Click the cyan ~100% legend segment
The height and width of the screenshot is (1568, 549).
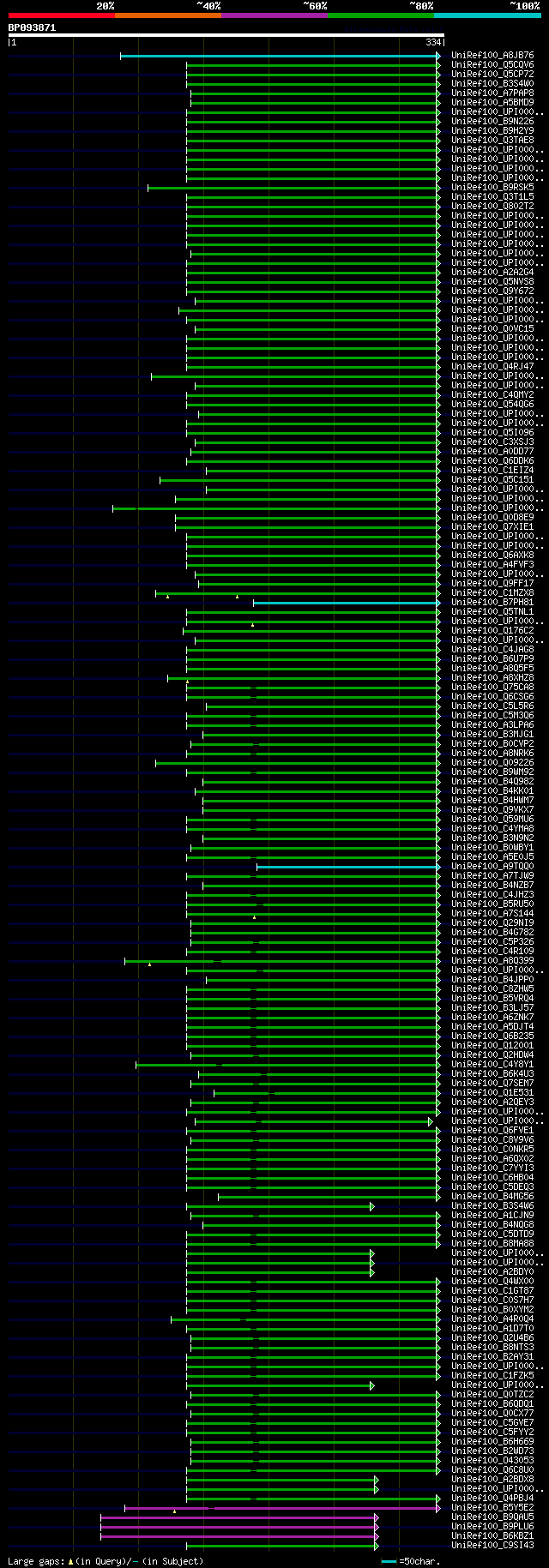(x=486, y=15)
